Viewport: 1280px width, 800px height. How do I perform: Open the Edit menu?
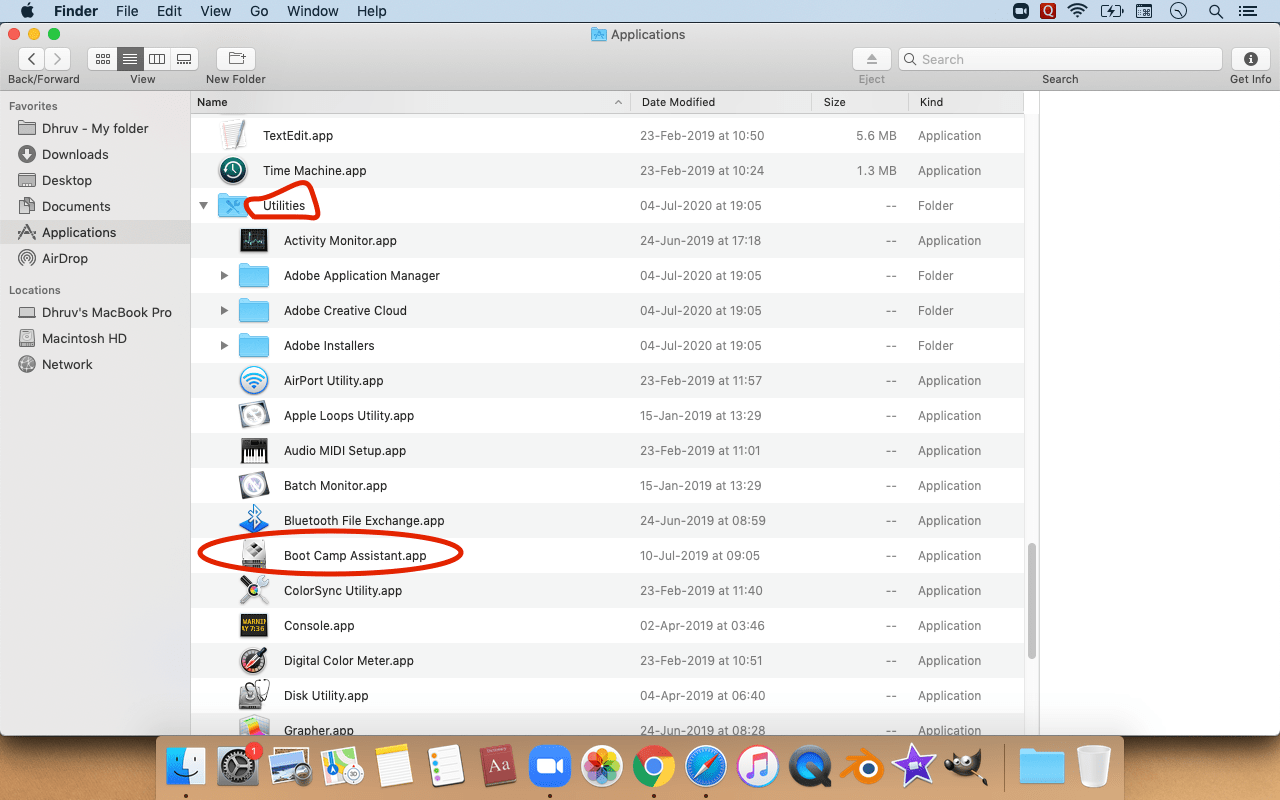[169, 11]
